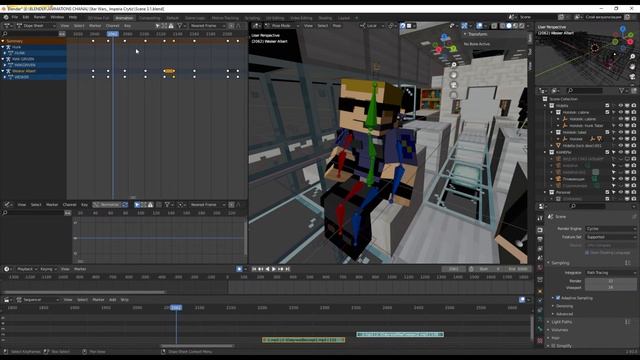Open the outliner display mode dropdown
The width and height of the screenshot is (640, 360).
click(x=555, y=91)
